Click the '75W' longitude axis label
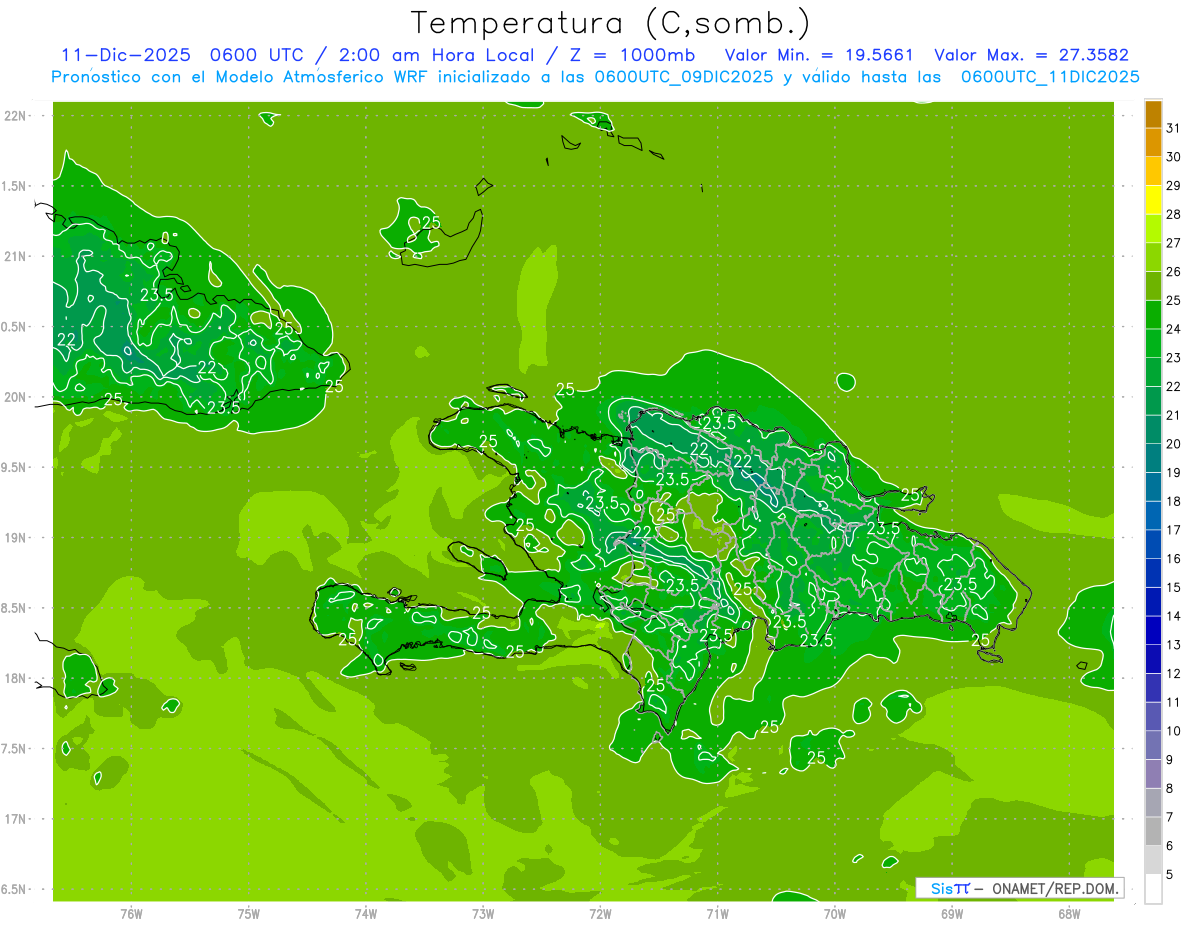 click(249, 914)
